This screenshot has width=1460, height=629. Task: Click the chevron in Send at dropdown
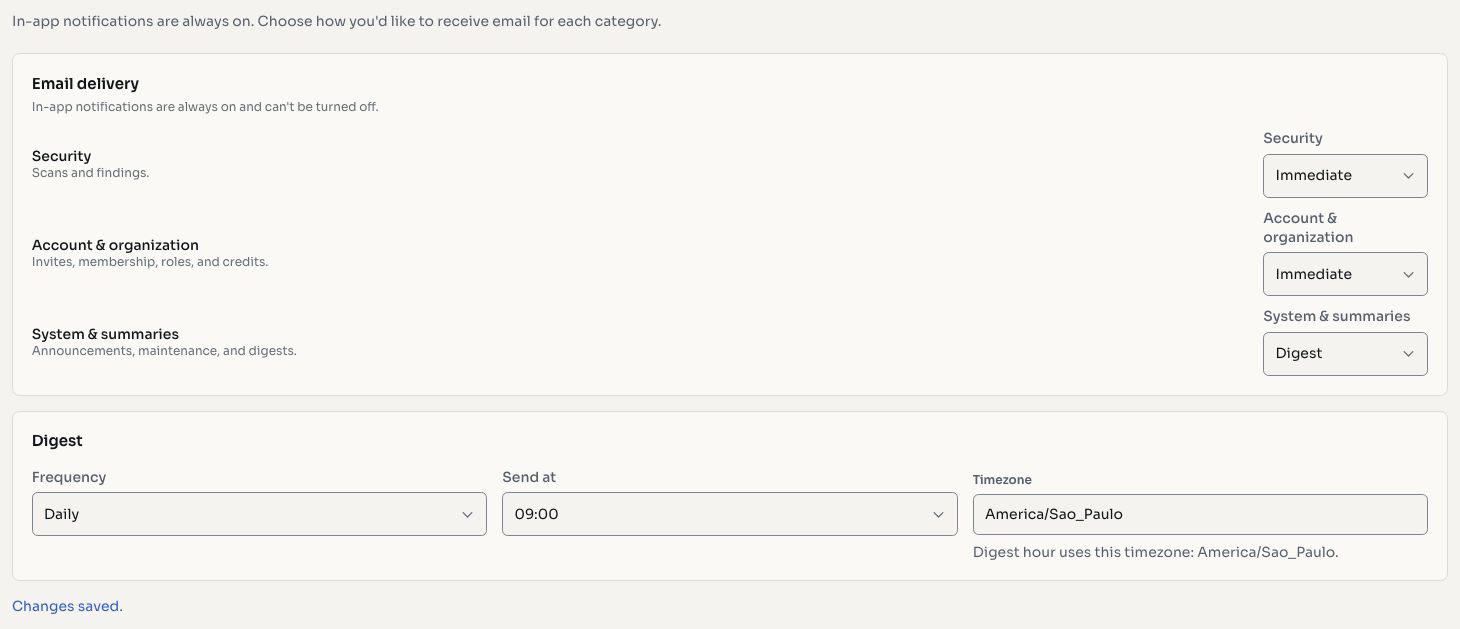938,515
